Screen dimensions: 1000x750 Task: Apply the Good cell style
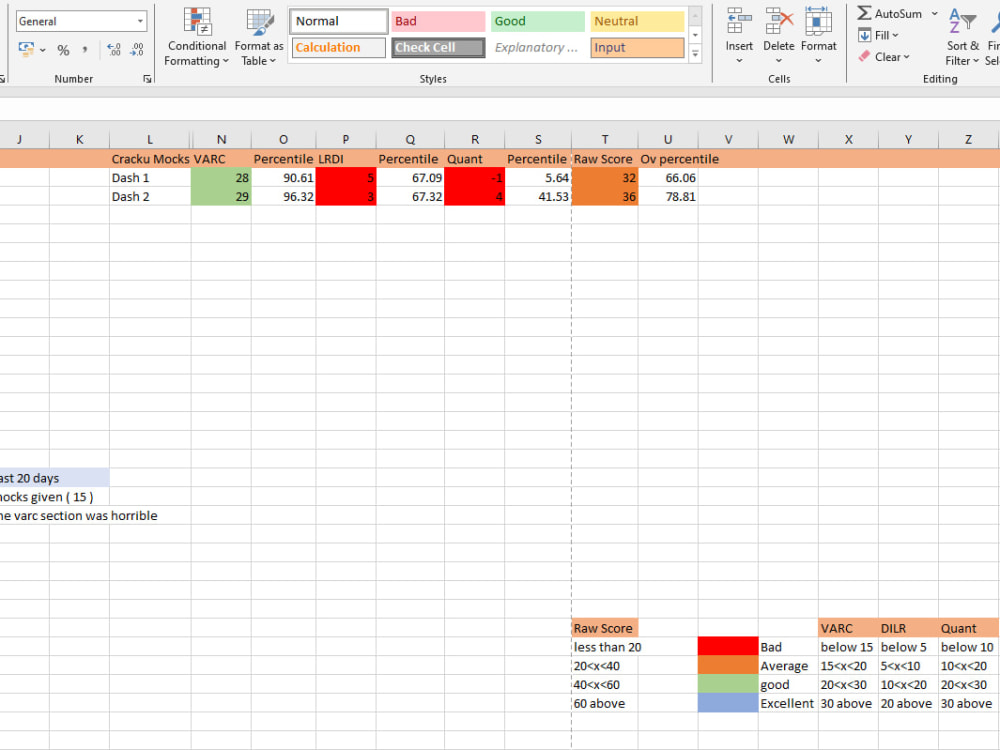[x=538, y=21]
